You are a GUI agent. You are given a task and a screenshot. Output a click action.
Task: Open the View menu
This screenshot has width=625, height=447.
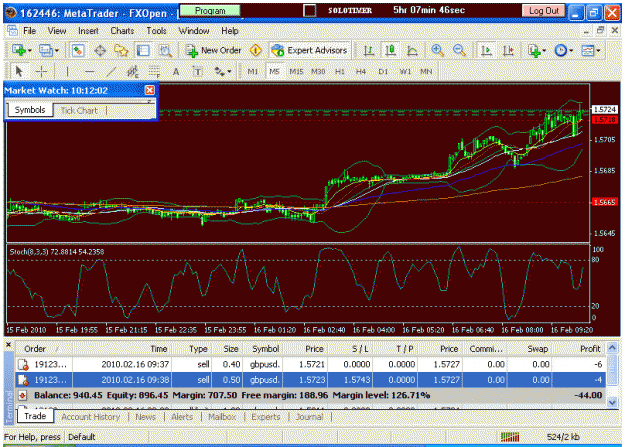tap(57, 31)
